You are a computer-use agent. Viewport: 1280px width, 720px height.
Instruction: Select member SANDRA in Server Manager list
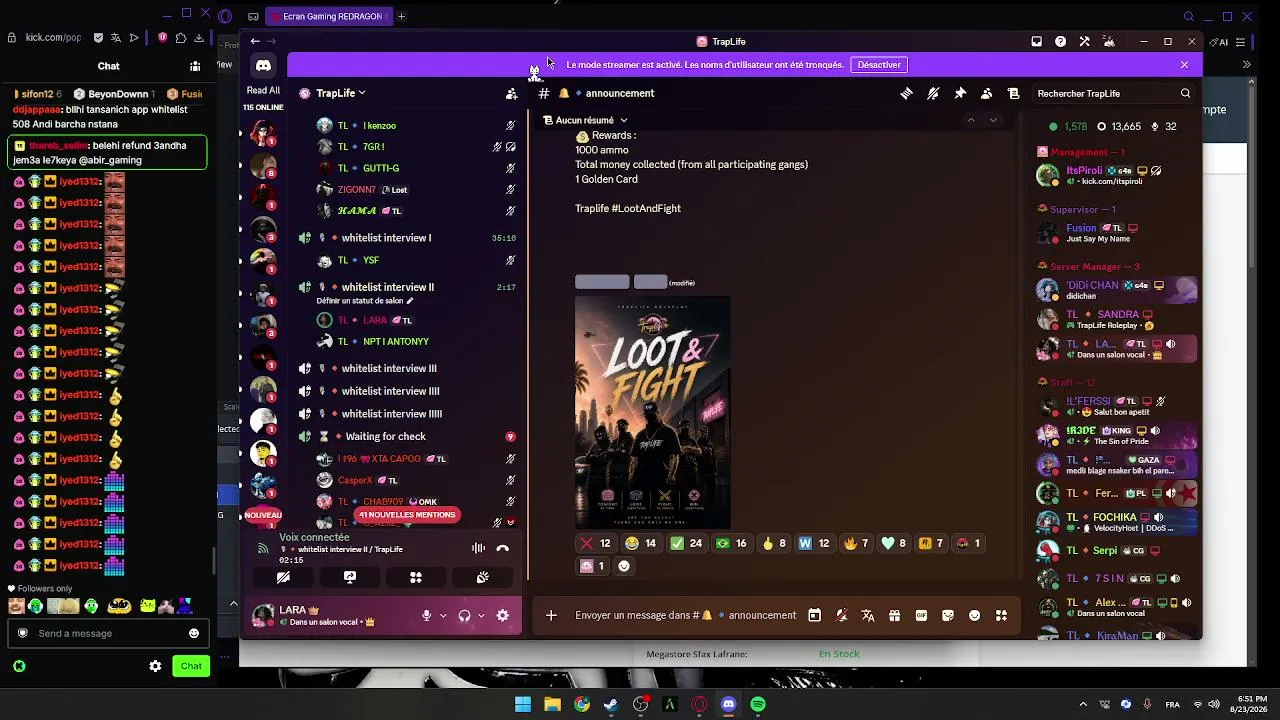pos(1116,319)
